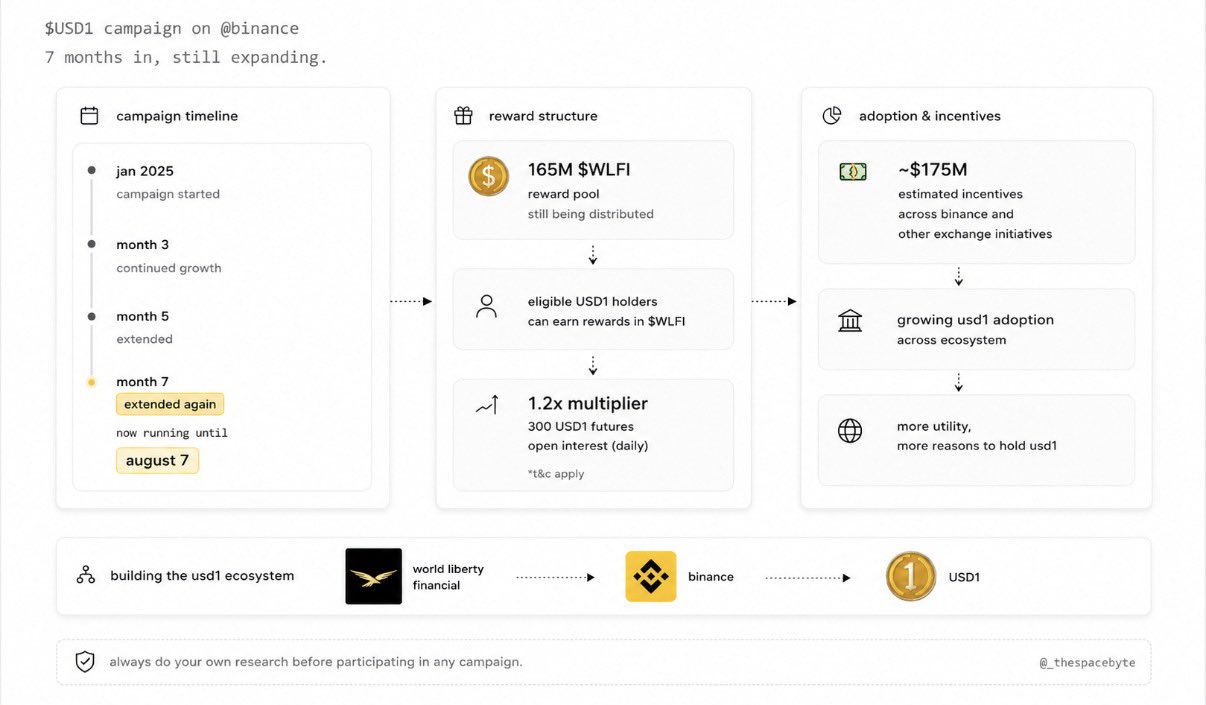Click the rising chart multiplier icon
1206x705 pixels.
click(x=487, y=405)
